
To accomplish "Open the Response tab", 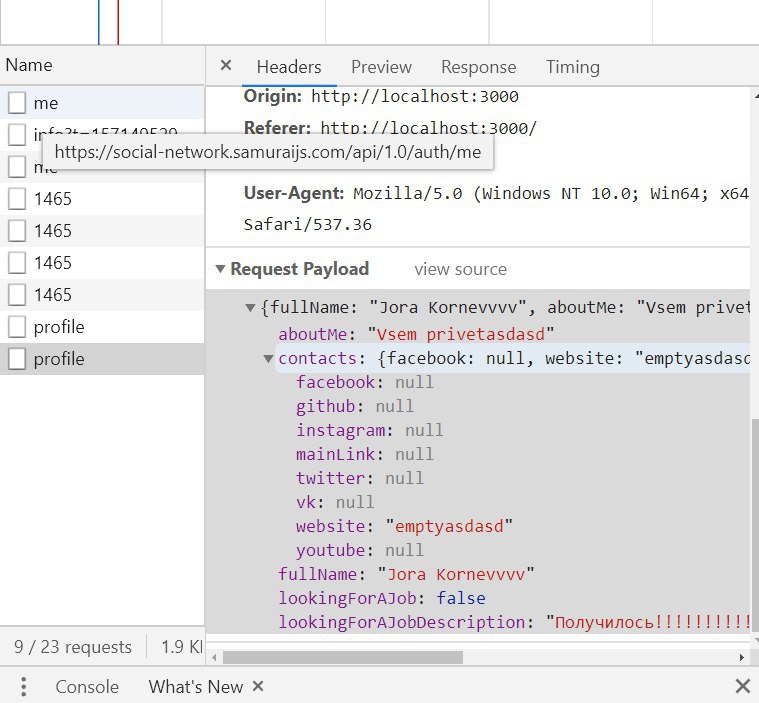I will click(x=478, y=67).
